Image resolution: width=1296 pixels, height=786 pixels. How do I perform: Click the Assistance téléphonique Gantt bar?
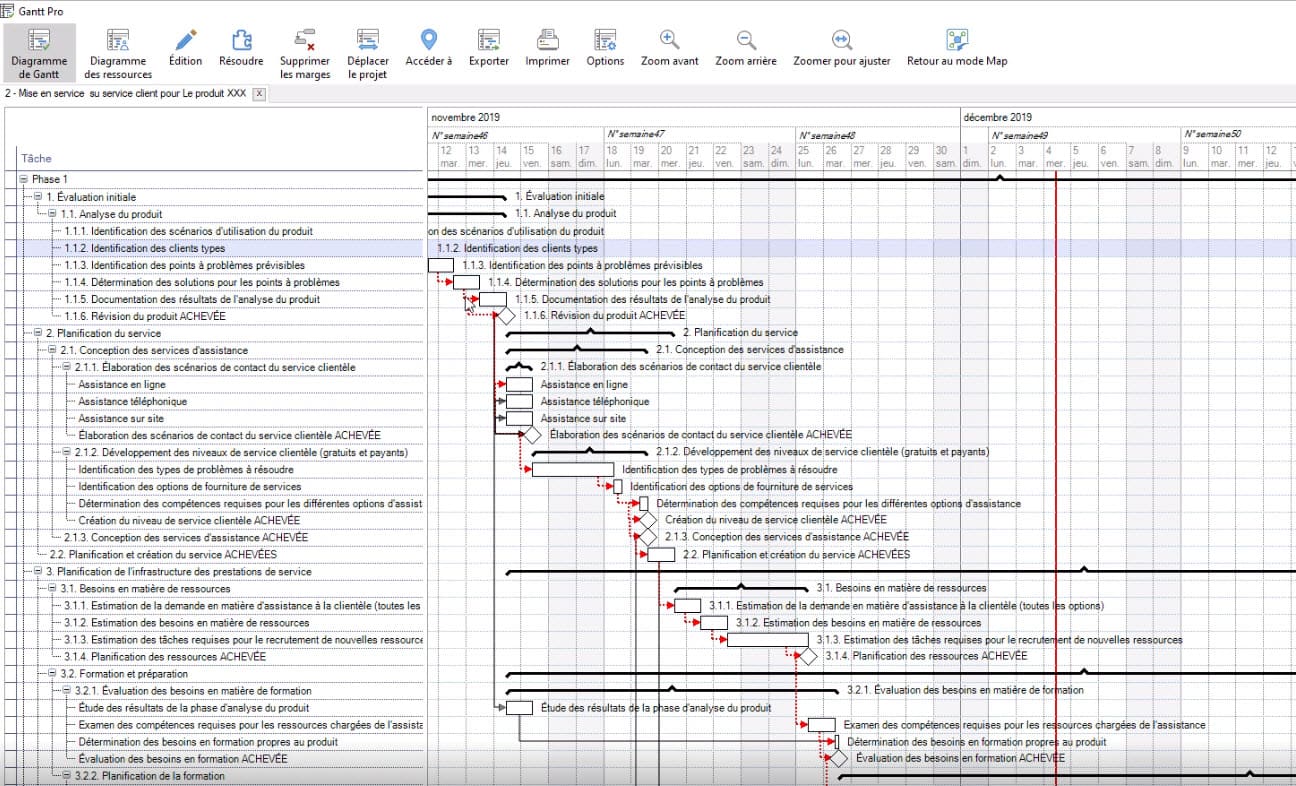pos(519,401)
